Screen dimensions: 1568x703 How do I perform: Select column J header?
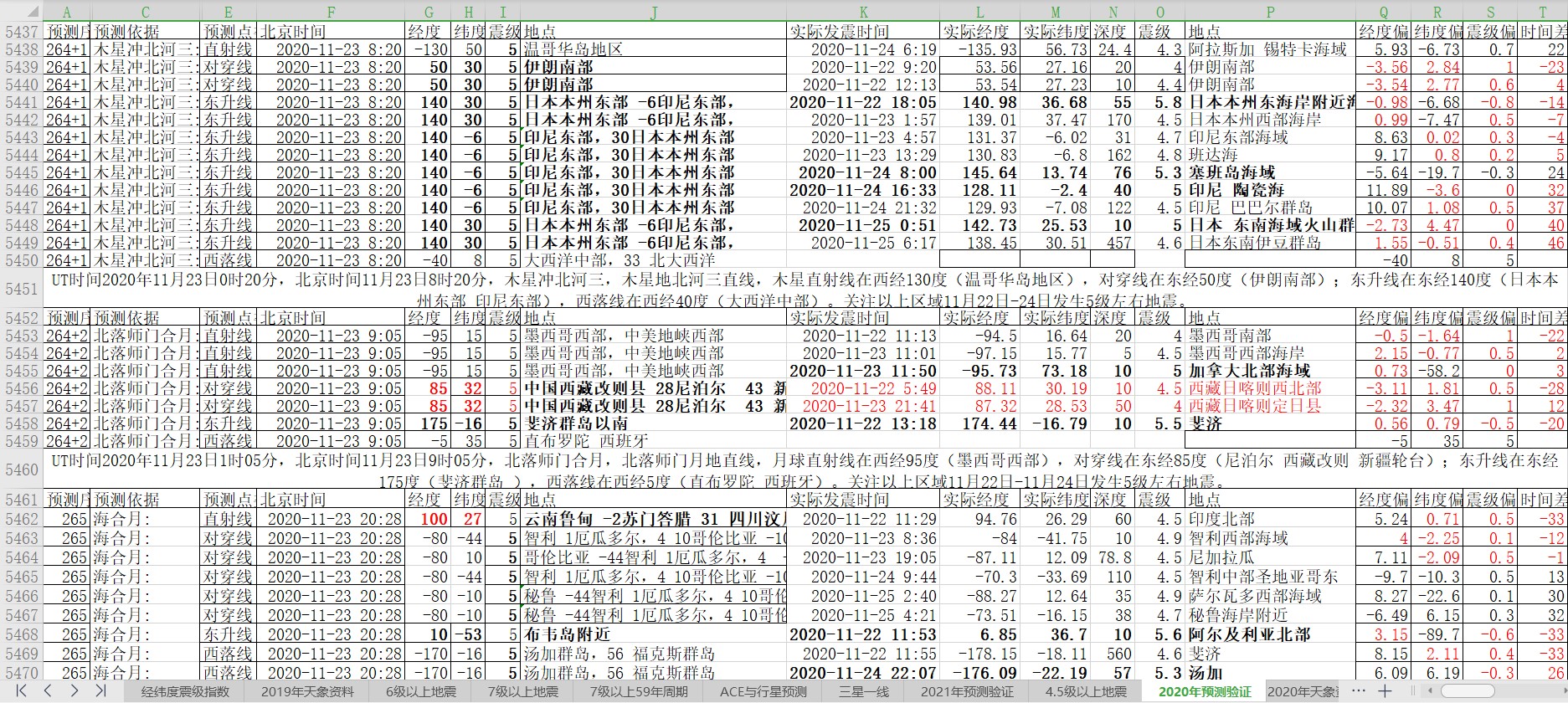(654, 12)
